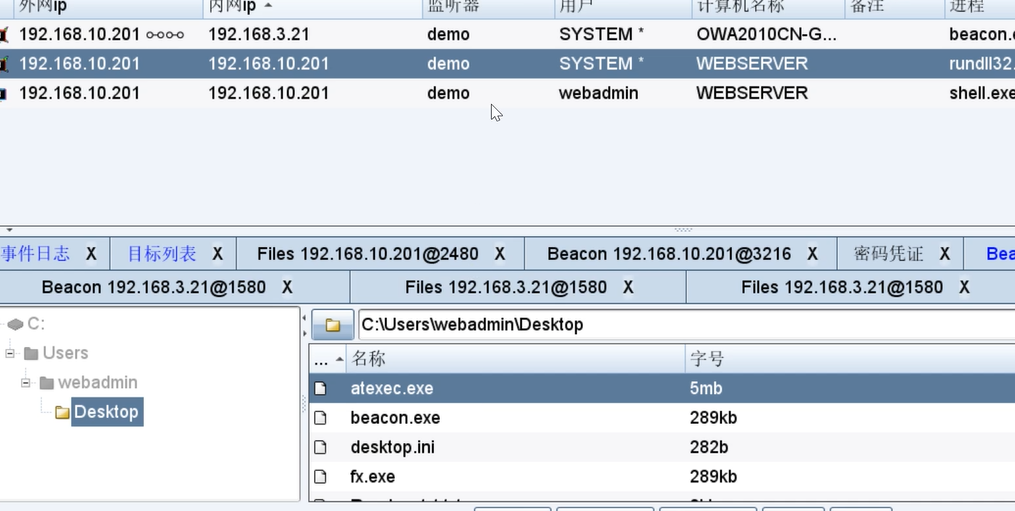
Task: Click the parent folder button left of path
Action: point(332,325)
